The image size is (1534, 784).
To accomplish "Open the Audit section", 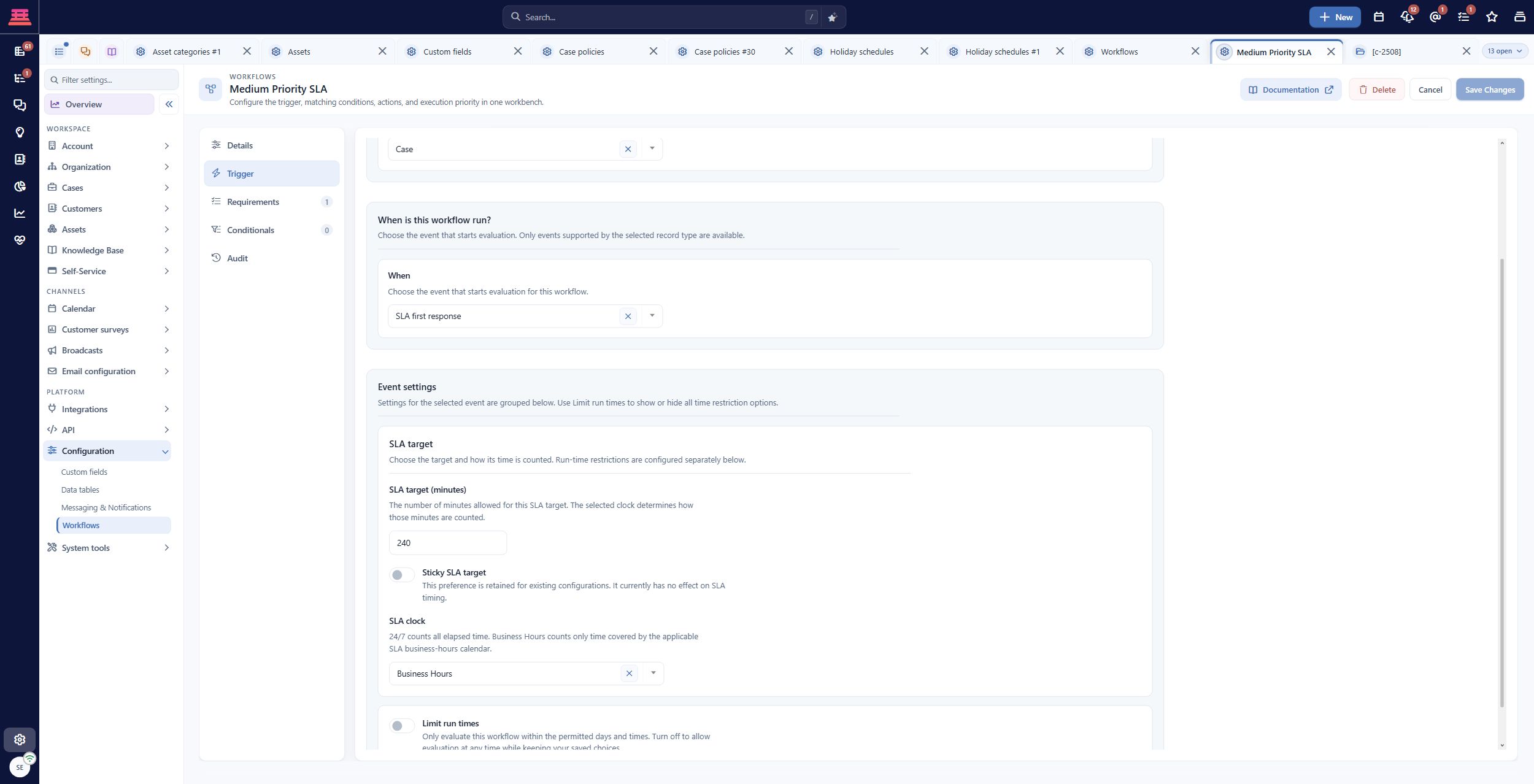I will [x=271, y=258].
